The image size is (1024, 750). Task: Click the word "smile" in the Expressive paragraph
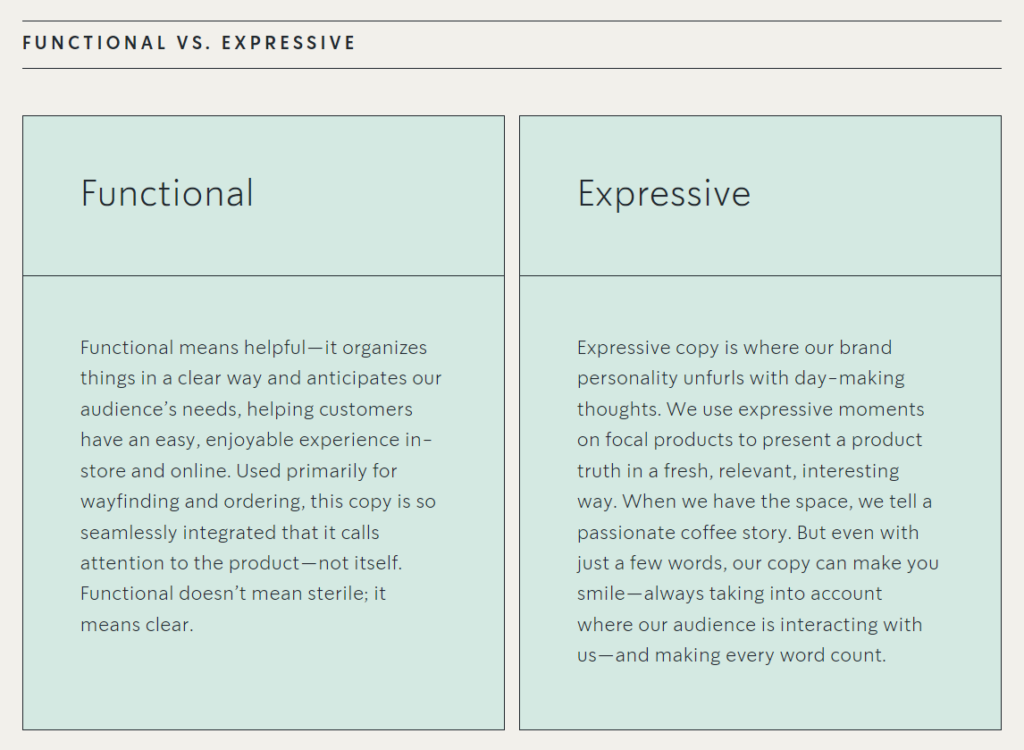point(603,594)
